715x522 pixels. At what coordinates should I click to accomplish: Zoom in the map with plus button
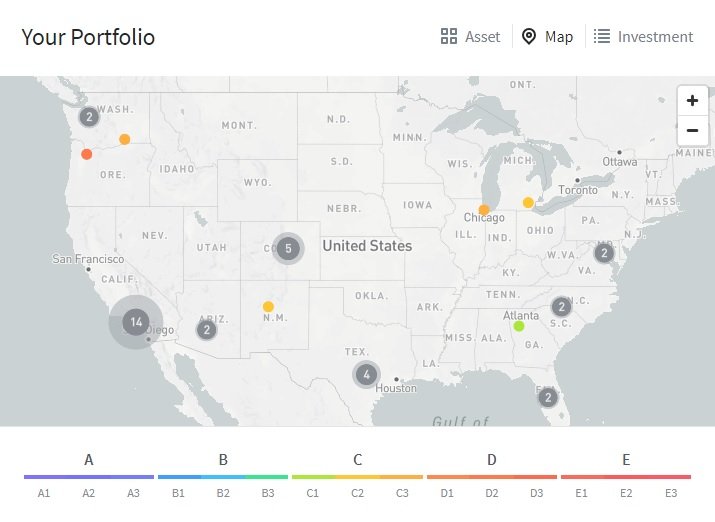coord(692,101)
